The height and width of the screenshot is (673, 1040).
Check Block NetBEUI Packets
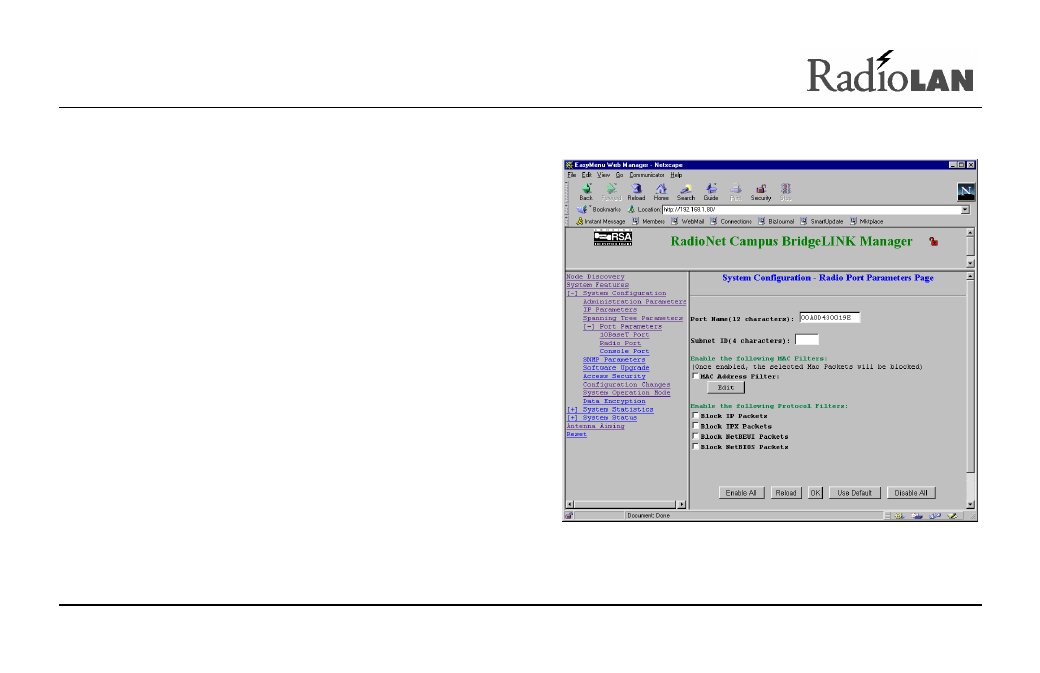(x=695, y=436)
